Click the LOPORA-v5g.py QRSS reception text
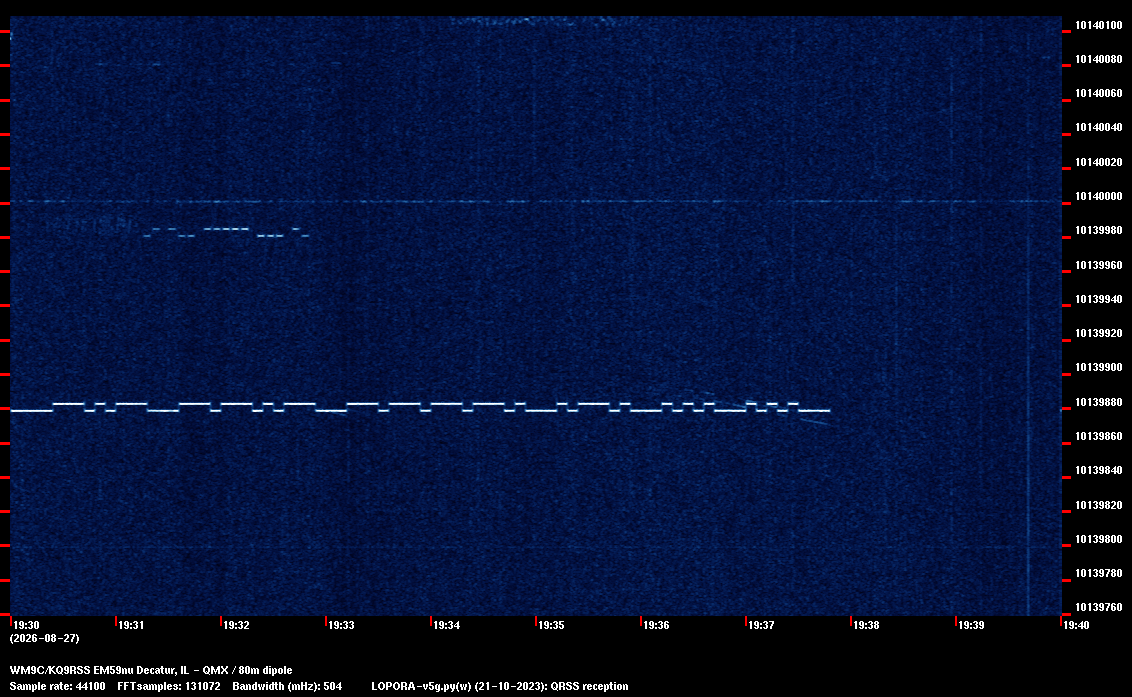The width and height of the screenshot is (1132, 697). [500, 686]
